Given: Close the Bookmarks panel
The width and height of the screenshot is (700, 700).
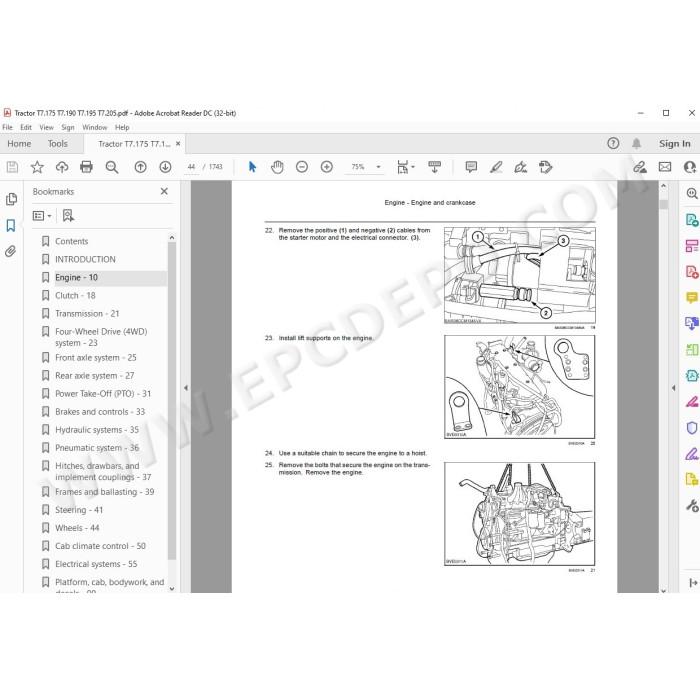Looking at the screenshot, I should (164, 191).
